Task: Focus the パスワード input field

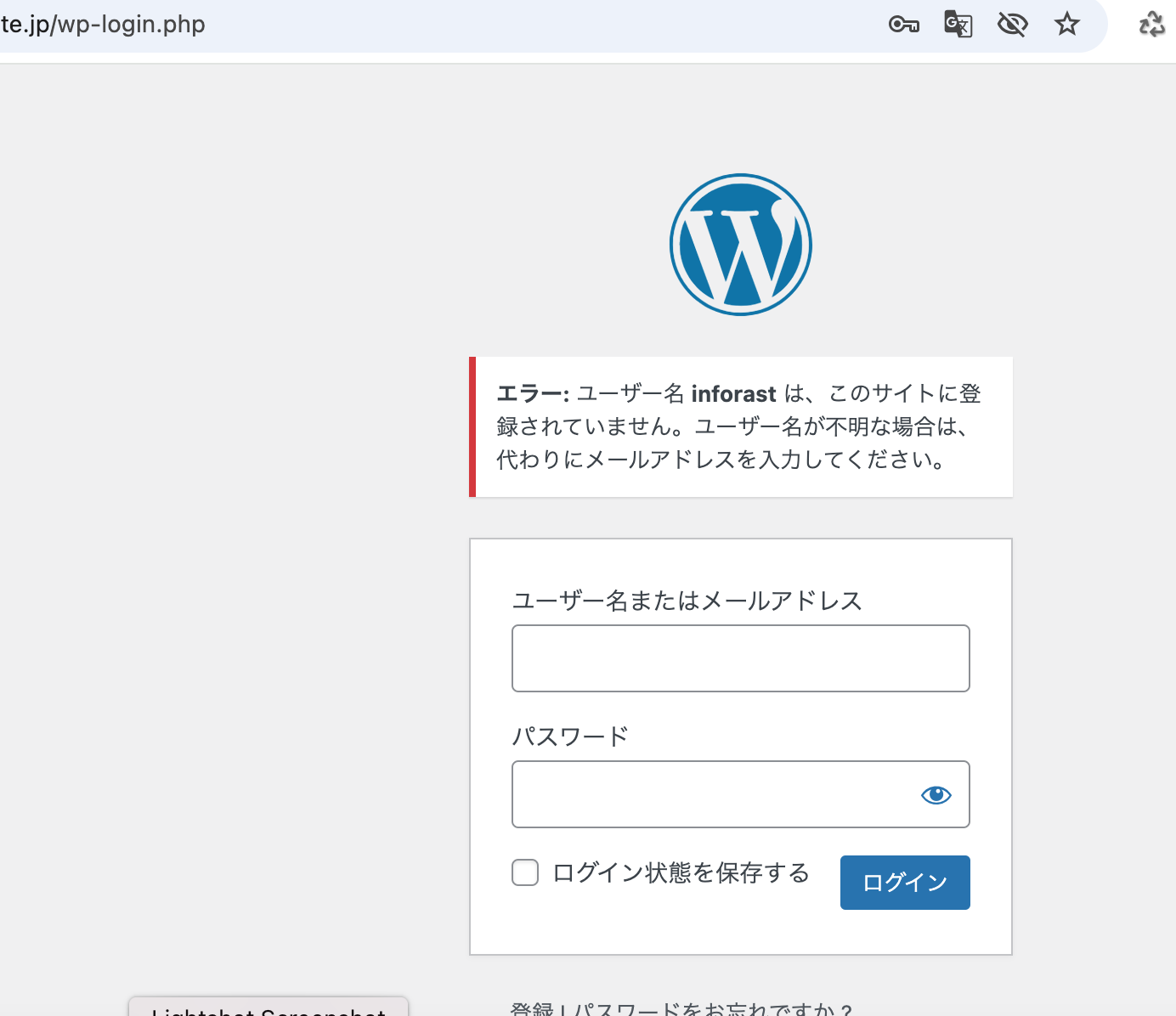Action: pyautogui.click(x=741, y=794)
